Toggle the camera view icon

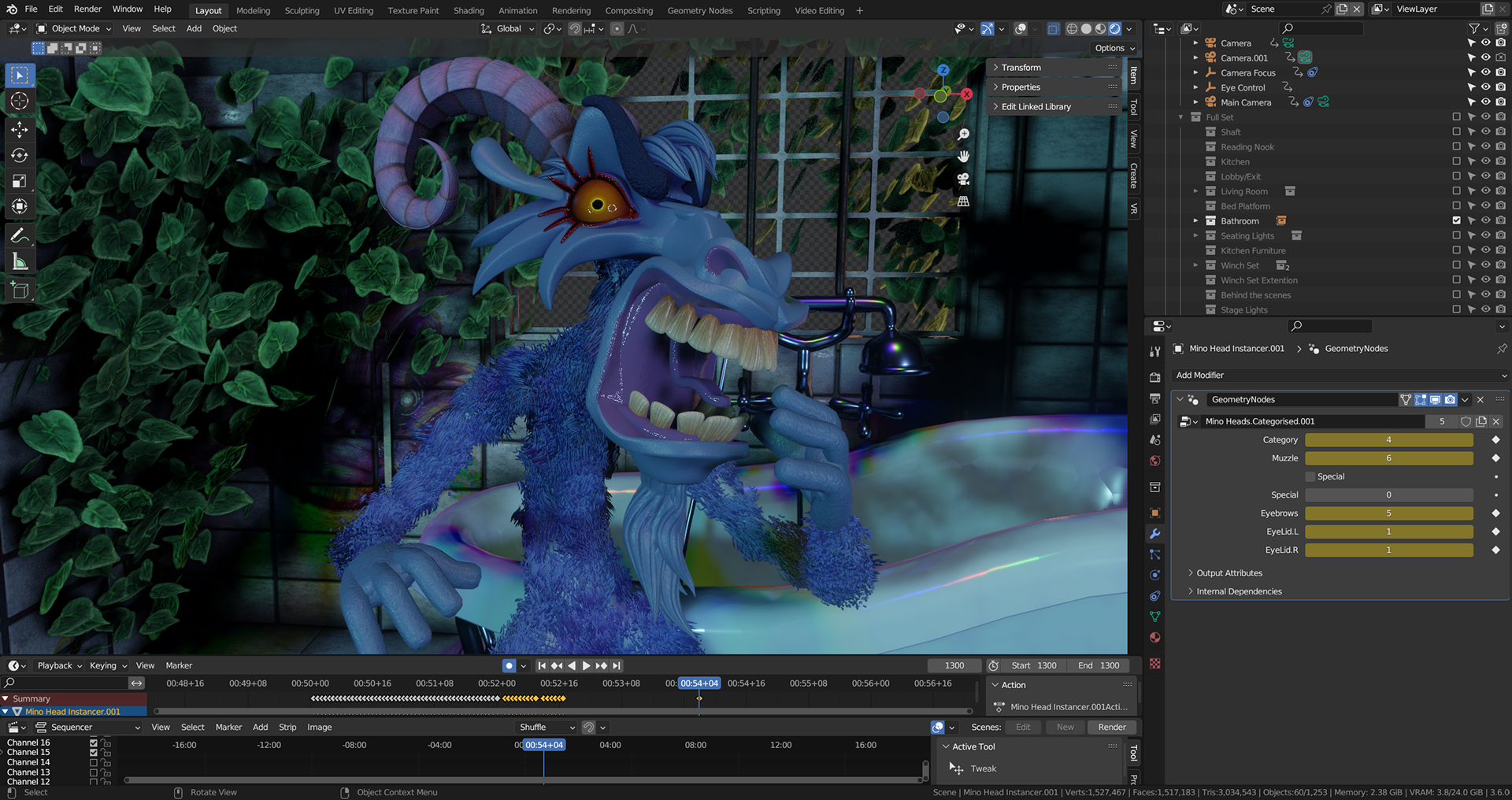(x=963, y=179)
